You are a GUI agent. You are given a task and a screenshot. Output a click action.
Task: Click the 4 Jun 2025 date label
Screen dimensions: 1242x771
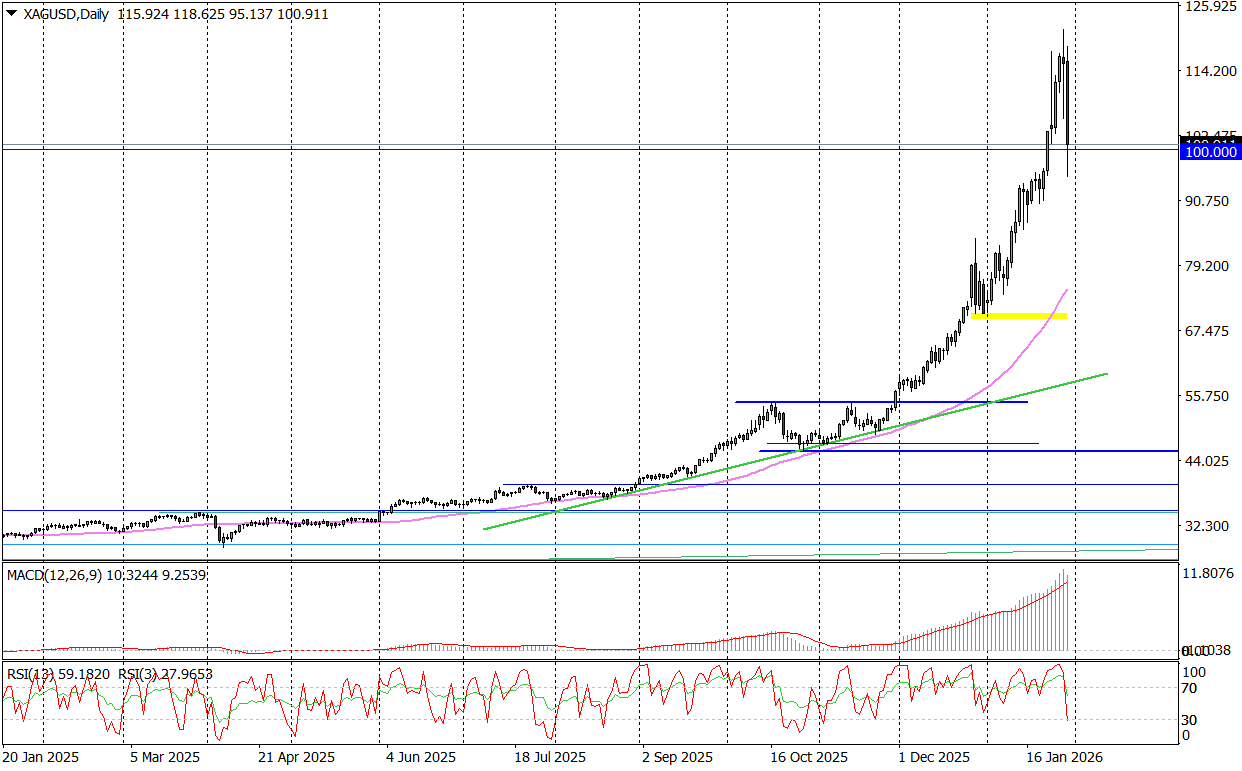[x=421, y=758]
